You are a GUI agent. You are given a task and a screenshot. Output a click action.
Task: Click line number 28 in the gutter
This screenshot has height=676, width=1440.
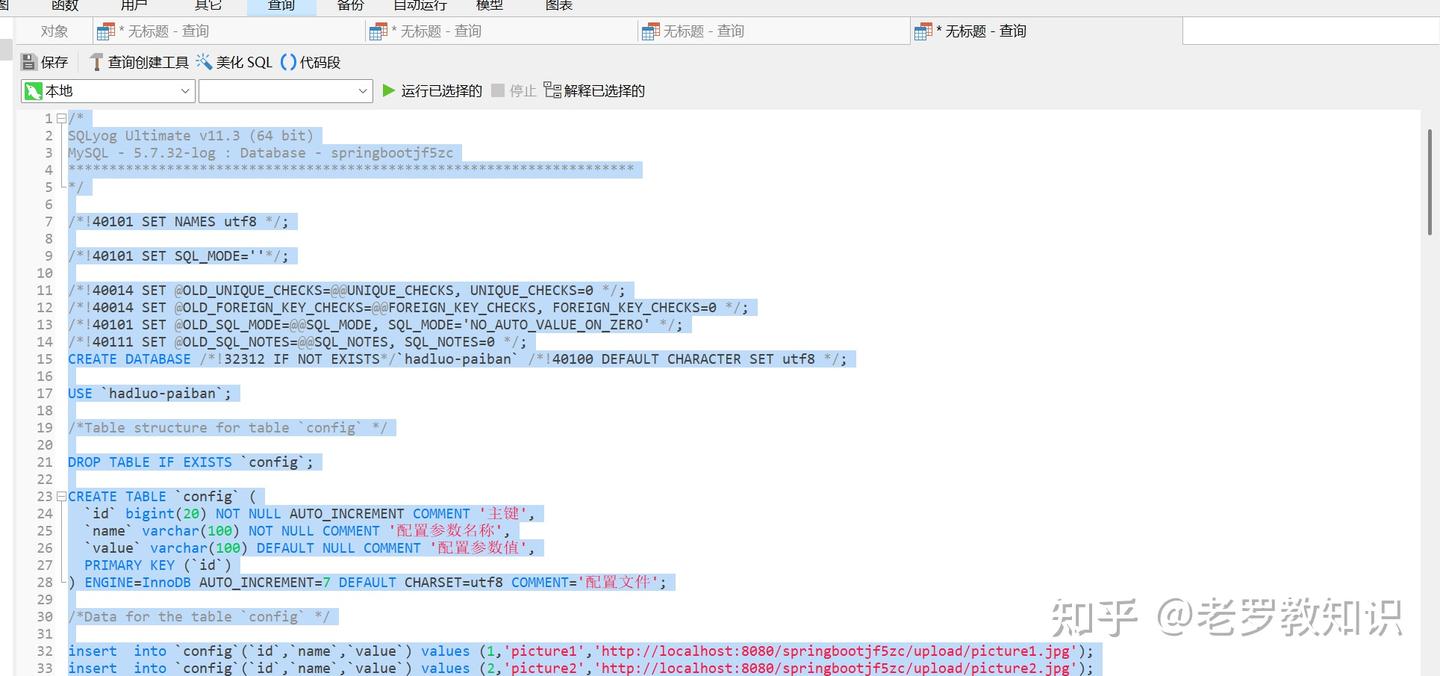point(44,581)
